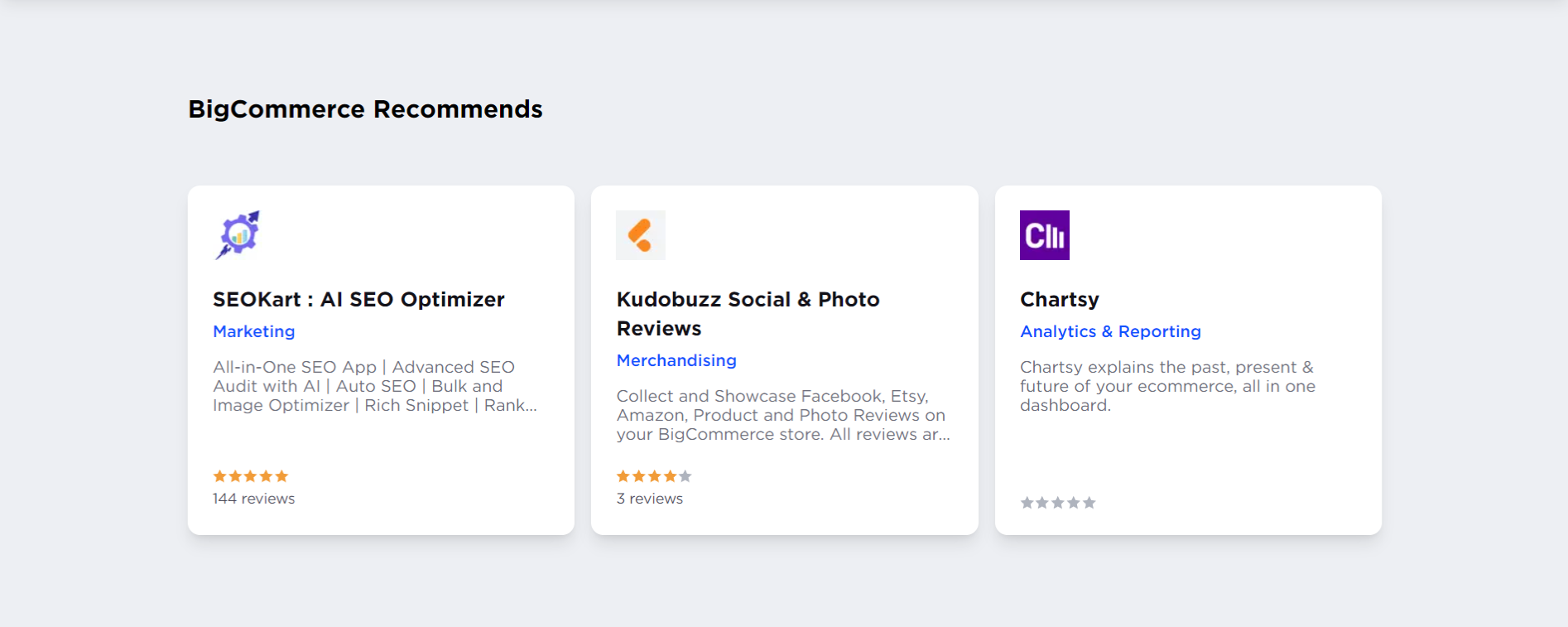Click the gray fifth star on Kudobuzz rating

coord(683,475)
